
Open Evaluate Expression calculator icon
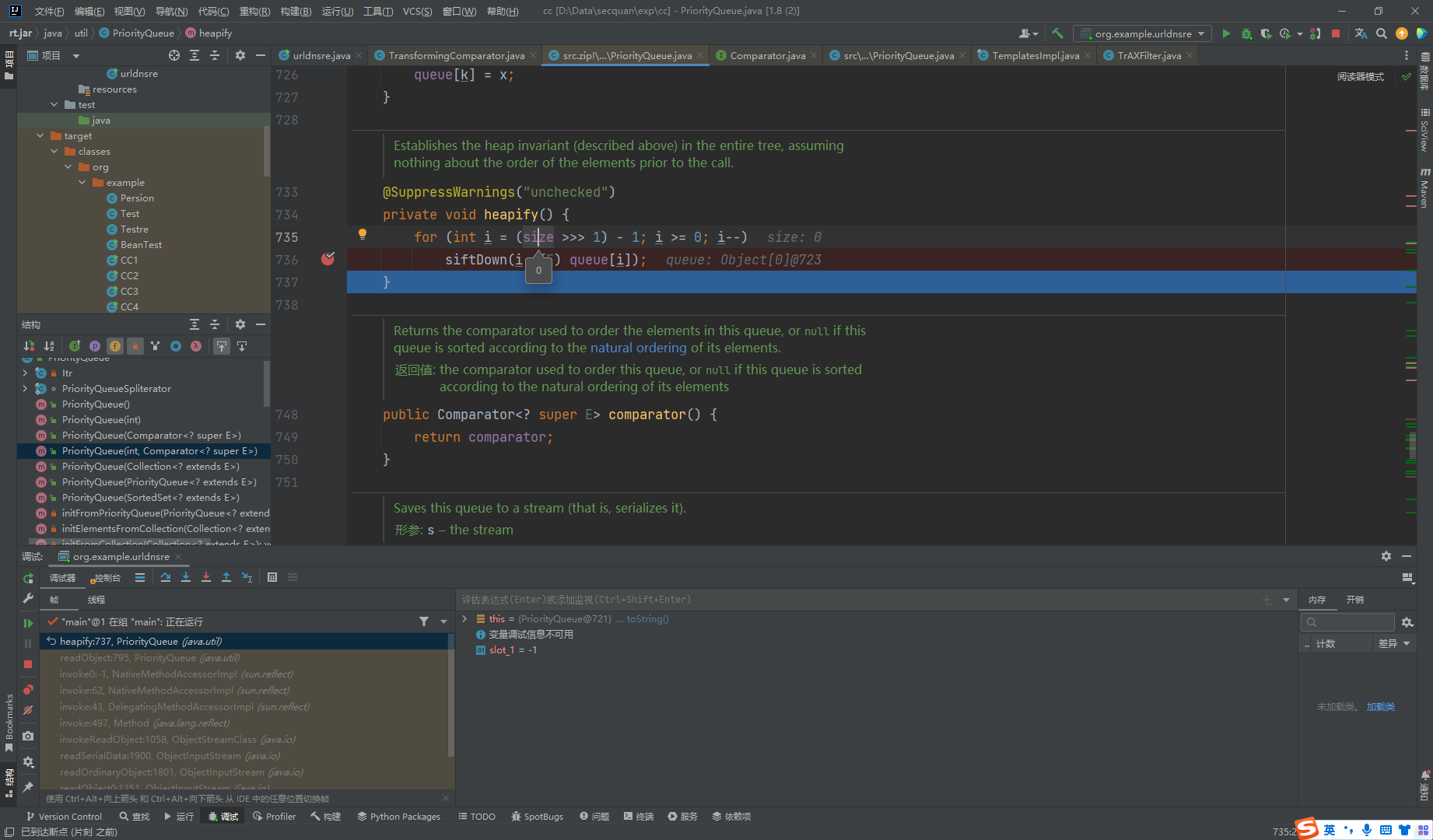(x=272, y=577)
